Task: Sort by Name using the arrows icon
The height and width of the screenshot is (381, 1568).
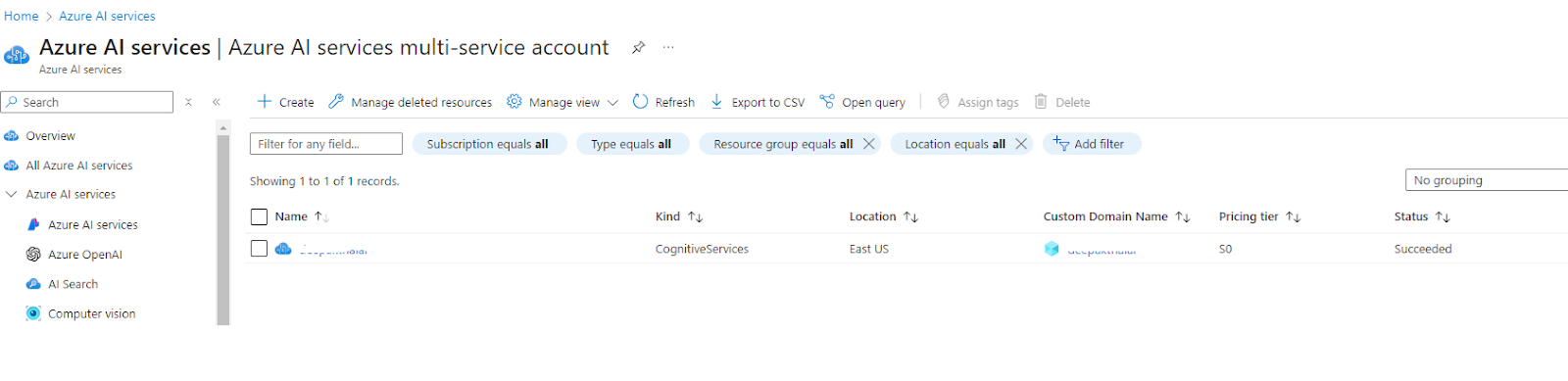Action: tap(321, 216)
